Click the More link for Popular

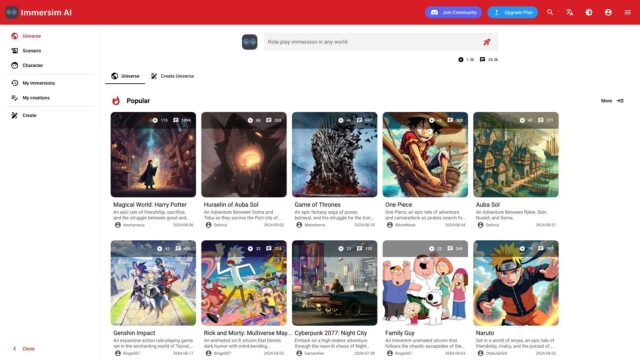click(x=612, y=100)
